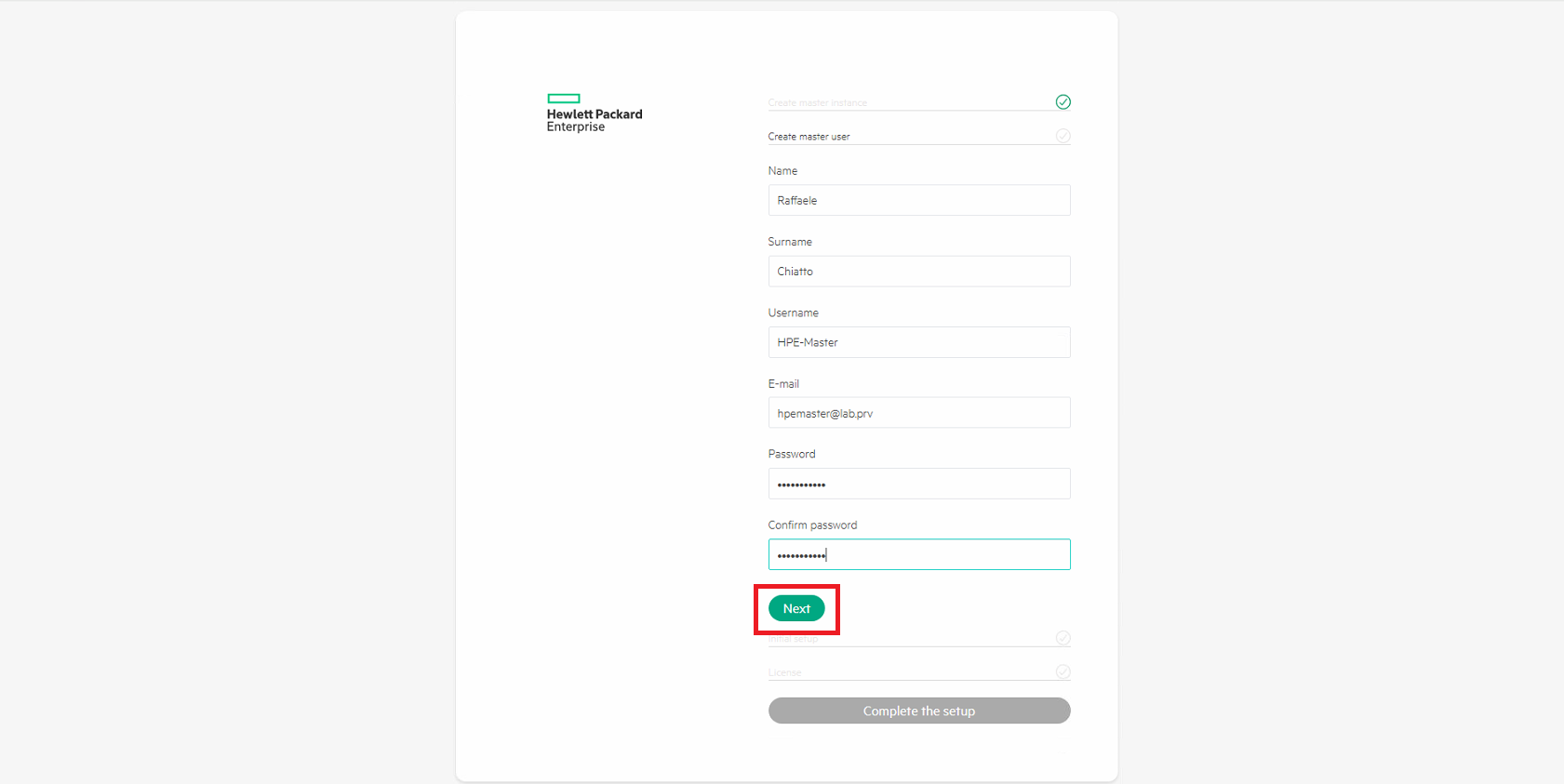Click the faded check icon beside Initial setup
The height and width of the screenshot is (784, 1564).
click(1063, 638)
